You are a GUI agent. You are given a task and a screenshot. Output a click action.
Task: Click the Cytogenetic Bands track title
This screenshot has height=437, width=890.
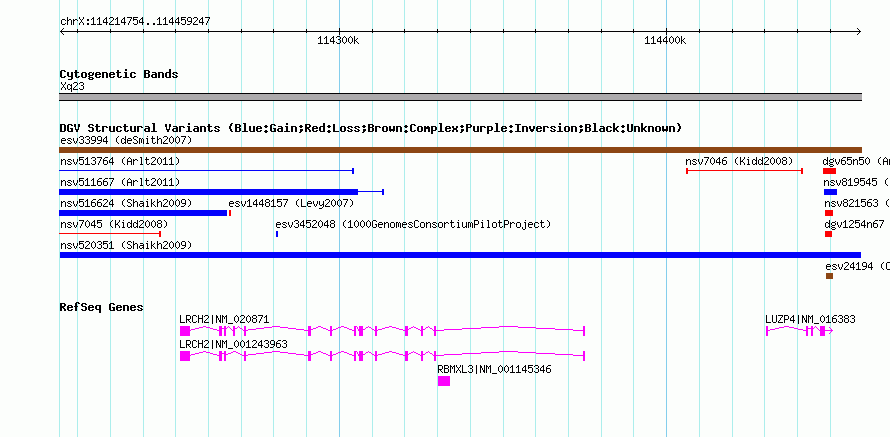pyautogui.click(x=119, y=74)
